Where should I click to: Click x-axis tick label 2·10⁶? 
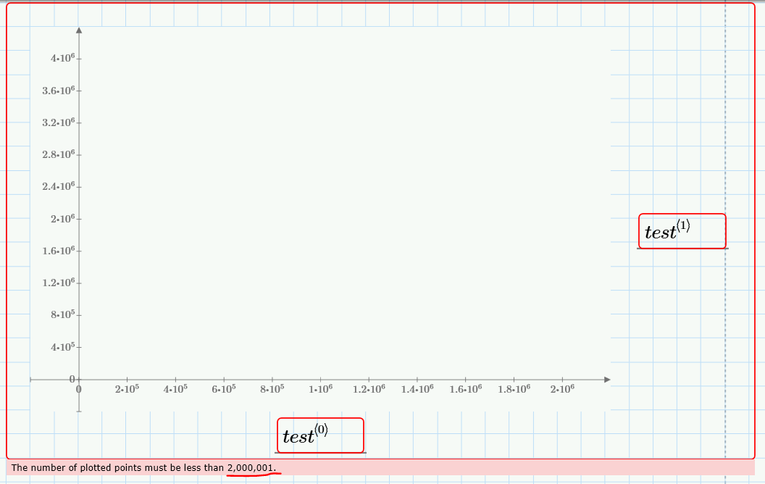click(x=562, y=389)
